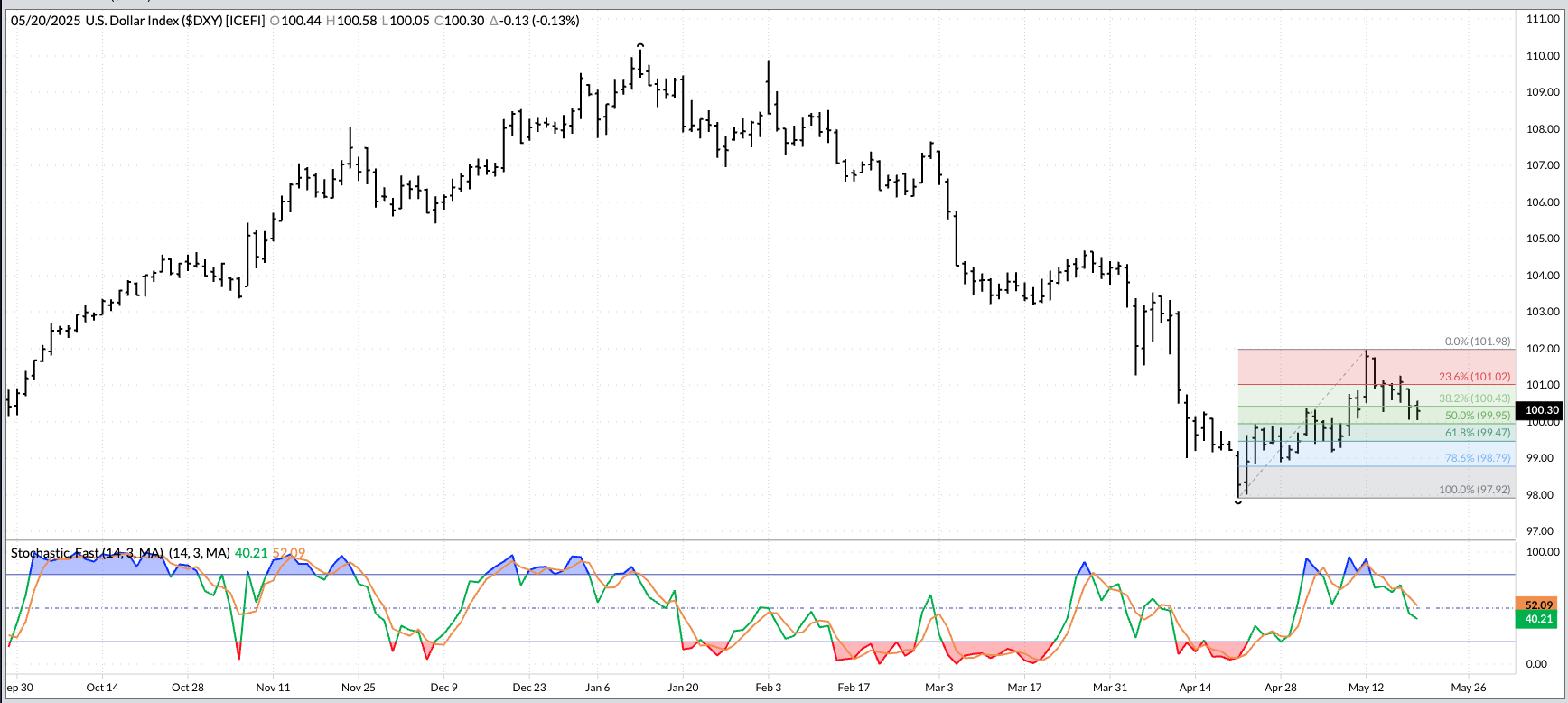Click the high marker above the January peak
The height and width of the screenshot is (703, 1568).
tap(640, 43)
